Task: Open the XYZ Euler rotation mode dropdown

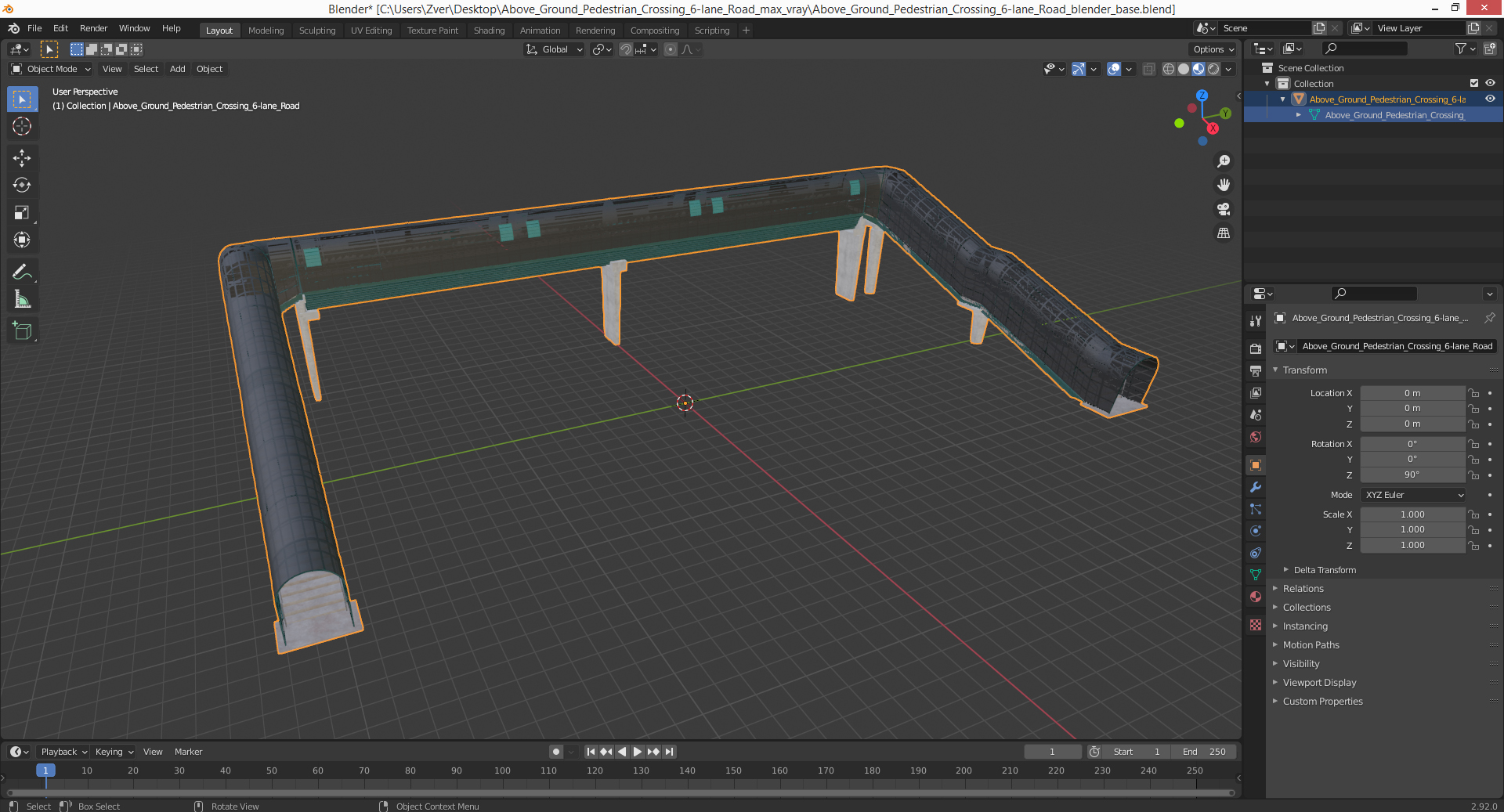Action: tap(1413, 495)
